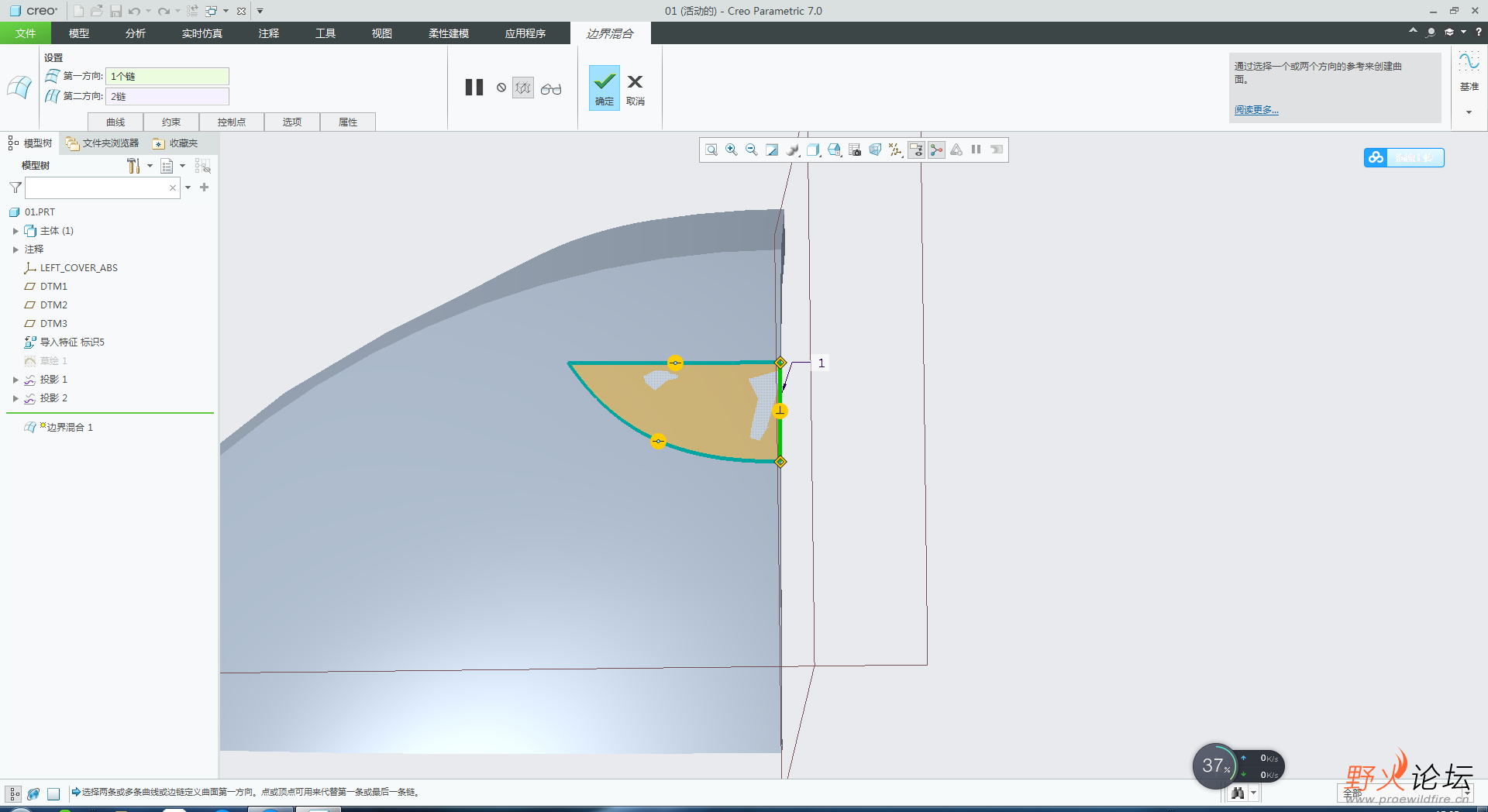This screenshot has height=812, width=1488.
Task: Open the 阅读更多 help link
Action: coord(1256,110)
